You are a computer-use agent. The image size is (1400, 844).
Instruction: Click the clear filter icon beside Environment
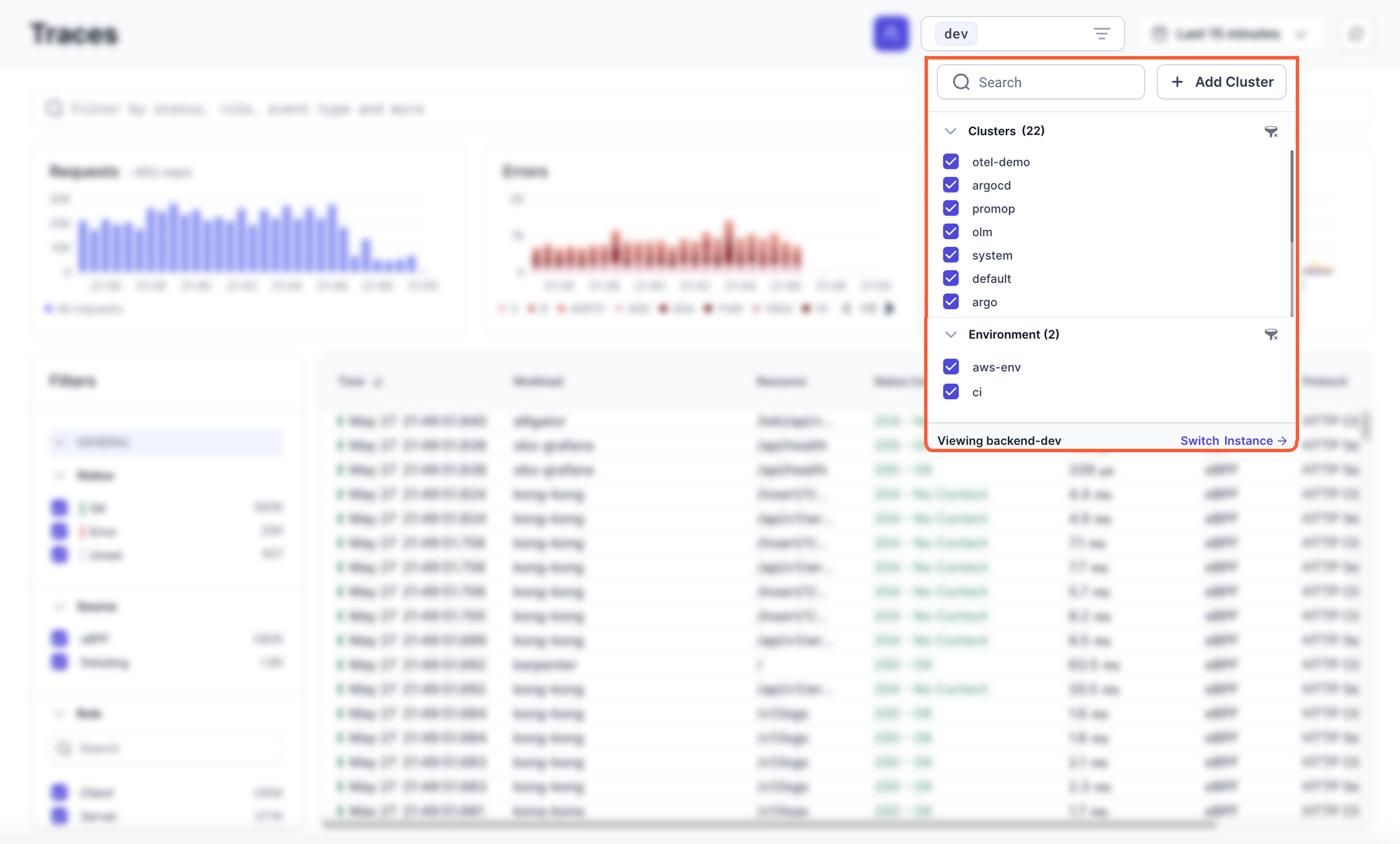click(x=1270, y=335)
